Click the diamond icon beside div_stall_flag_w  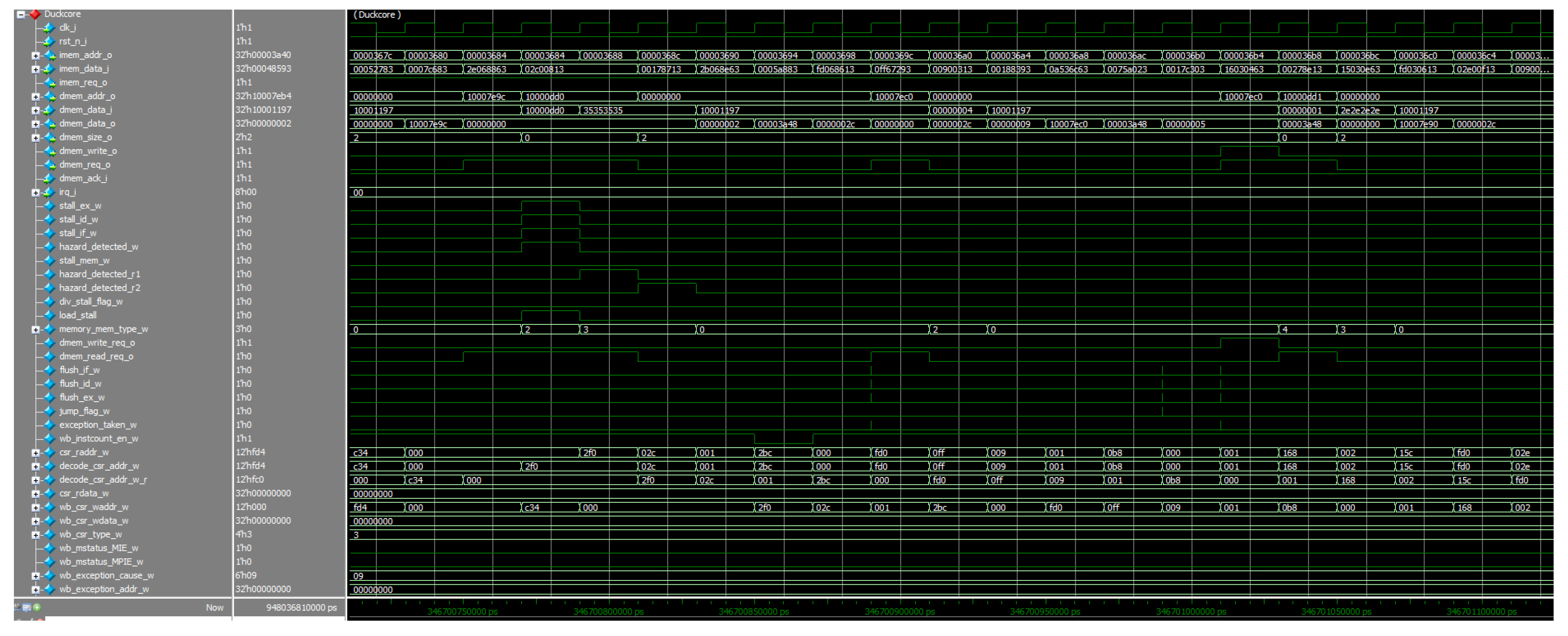coord(49,302)
